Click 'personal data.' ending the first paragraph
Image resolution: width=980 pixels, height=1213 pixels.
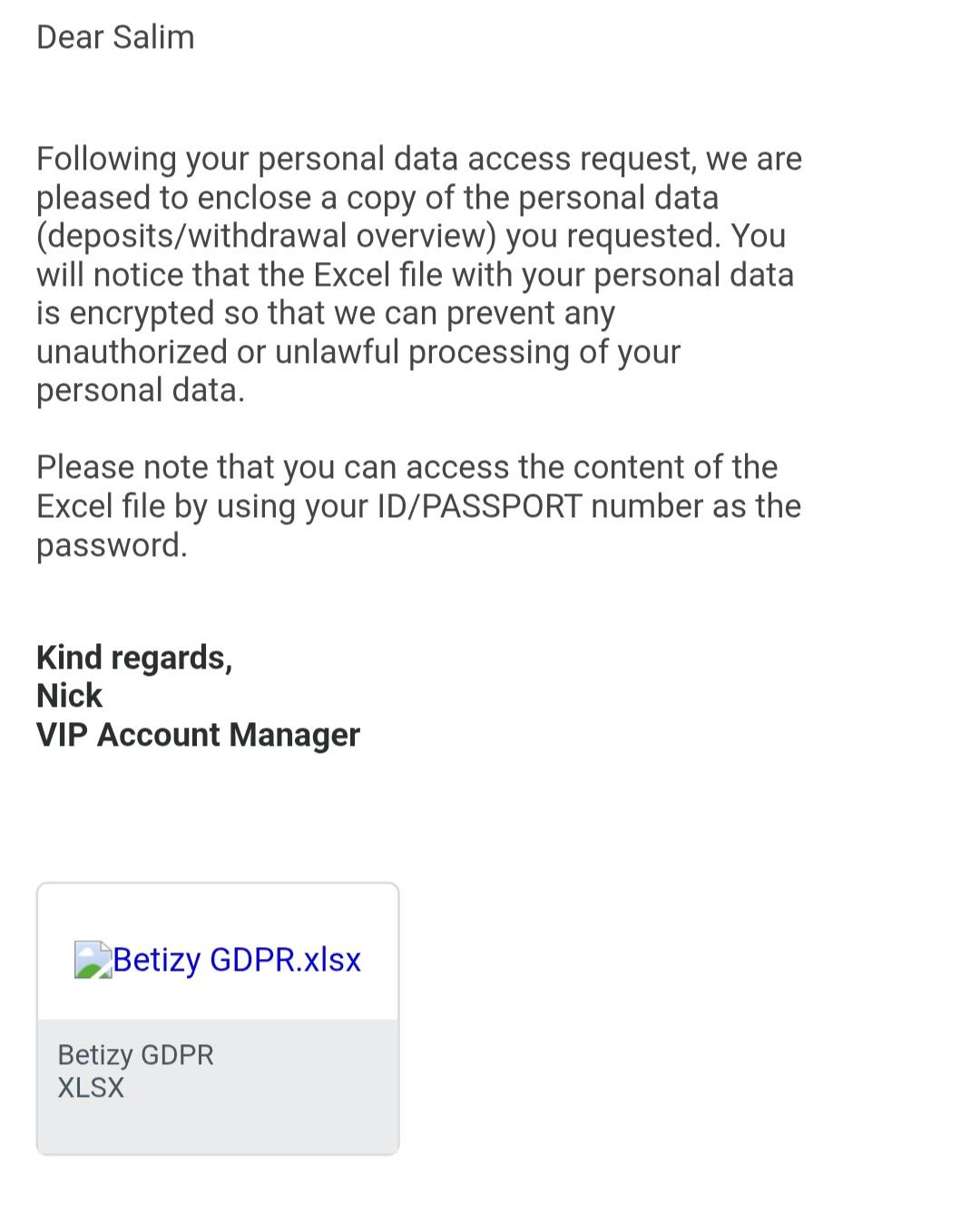coord(141,390)
